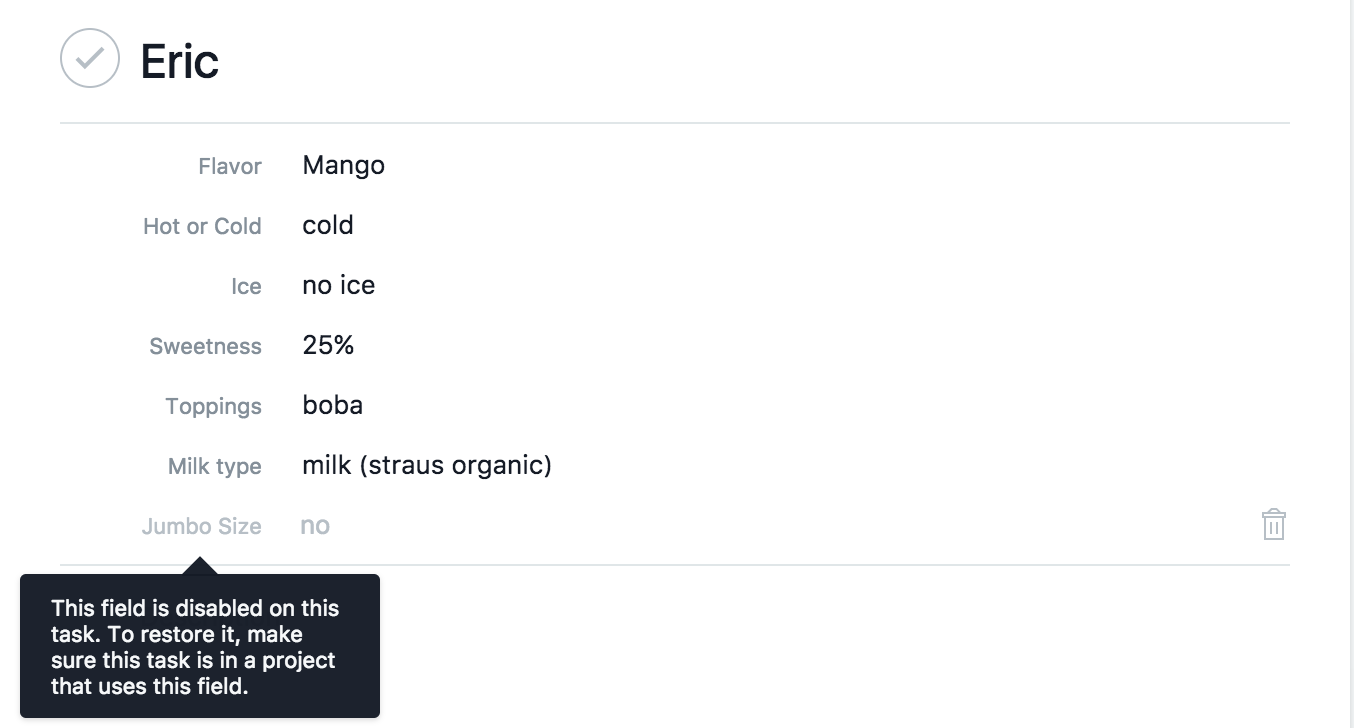Mark the Eric task complete
1354x728 pixels.
click(x=90, y=58)
